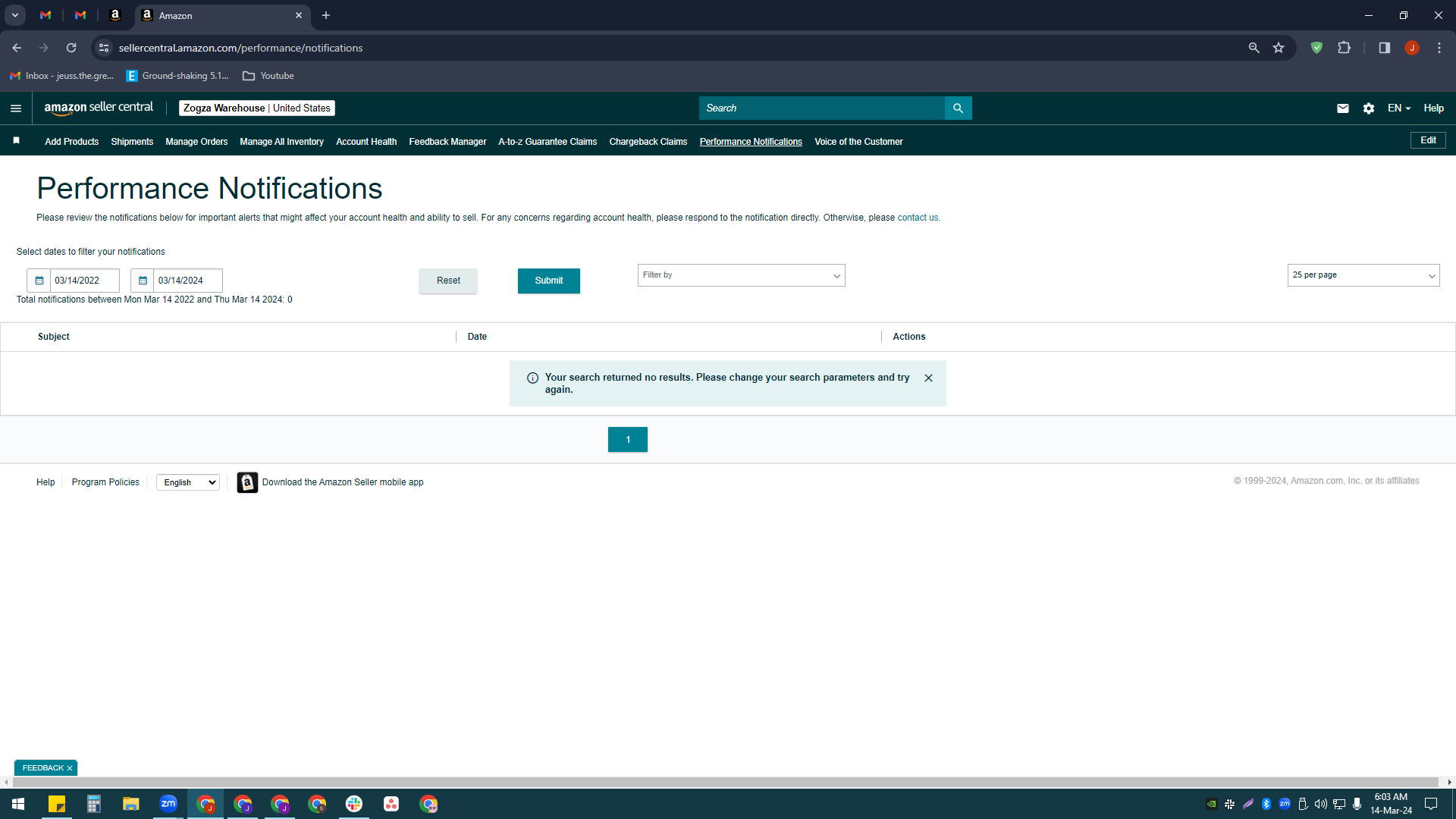This screenshot has height=819, width=1456.
Task: Click page 1 pagination button
Action: 628,440
